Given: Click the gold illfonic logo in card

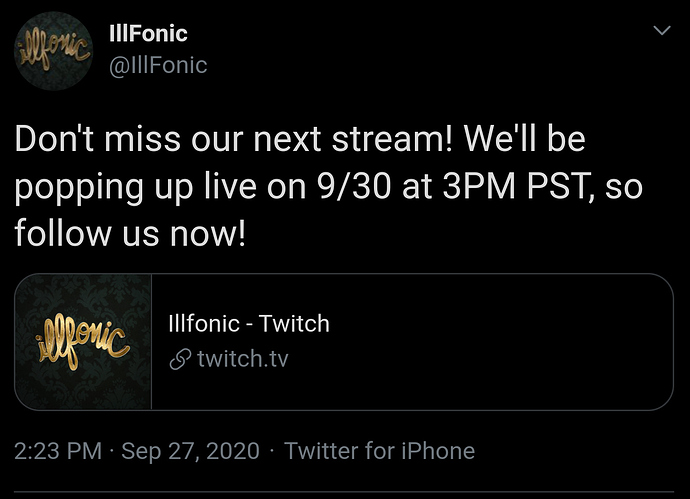Looking at the screenshot, I should tap(82, 344).
